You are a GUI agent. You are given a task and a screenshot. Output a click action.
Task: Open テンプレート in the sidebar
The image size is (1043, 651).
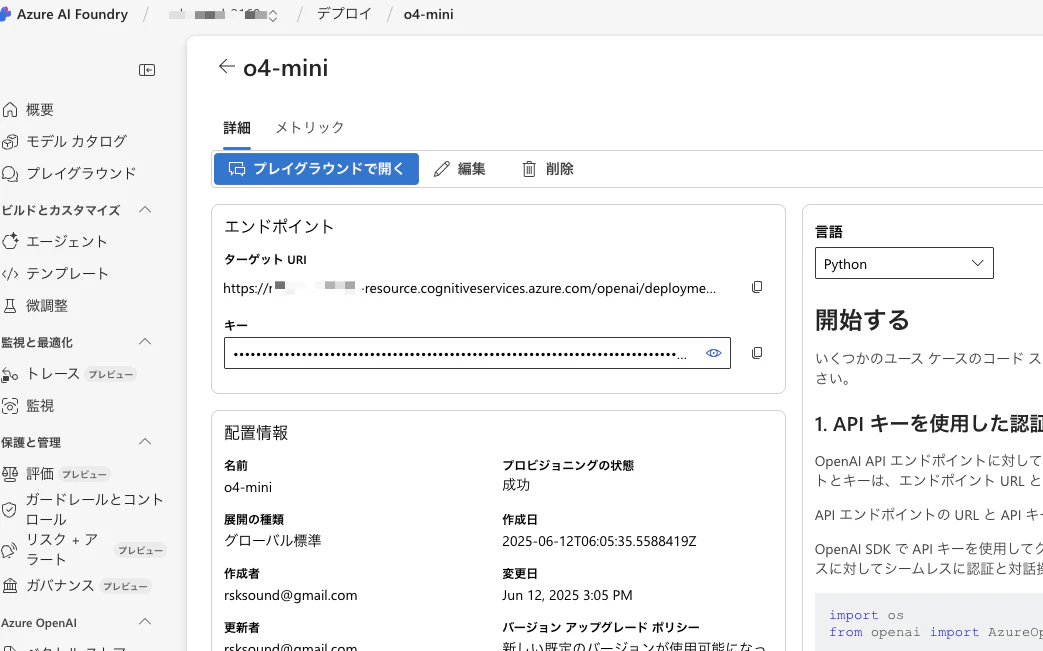(x=67, y=273)
